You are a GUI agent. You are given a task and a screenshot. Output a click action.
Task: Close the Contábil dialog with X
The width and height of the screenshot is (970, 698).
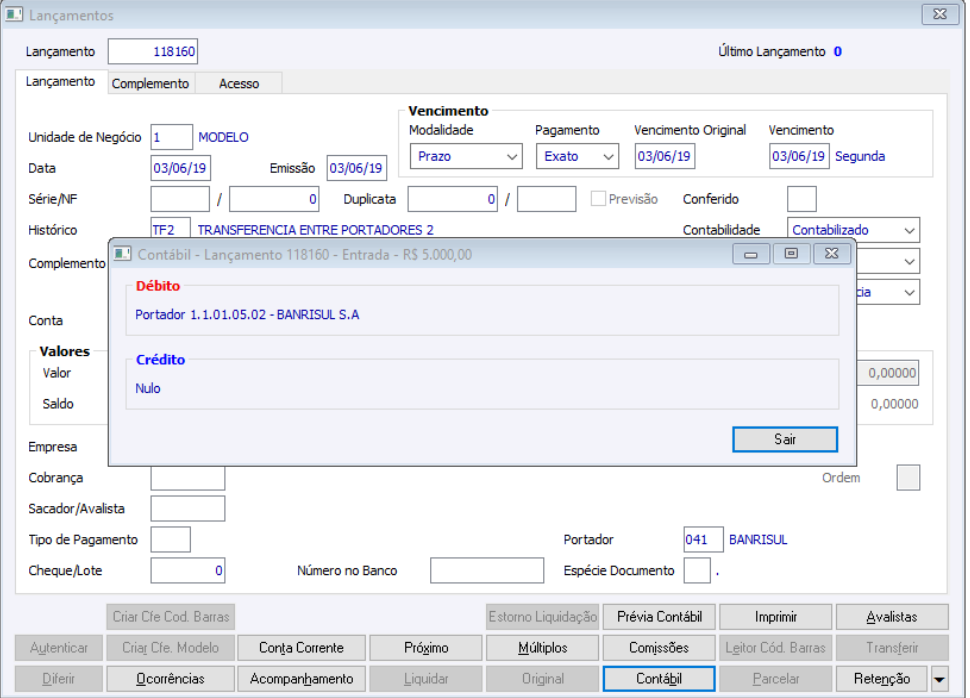[832, 254]
